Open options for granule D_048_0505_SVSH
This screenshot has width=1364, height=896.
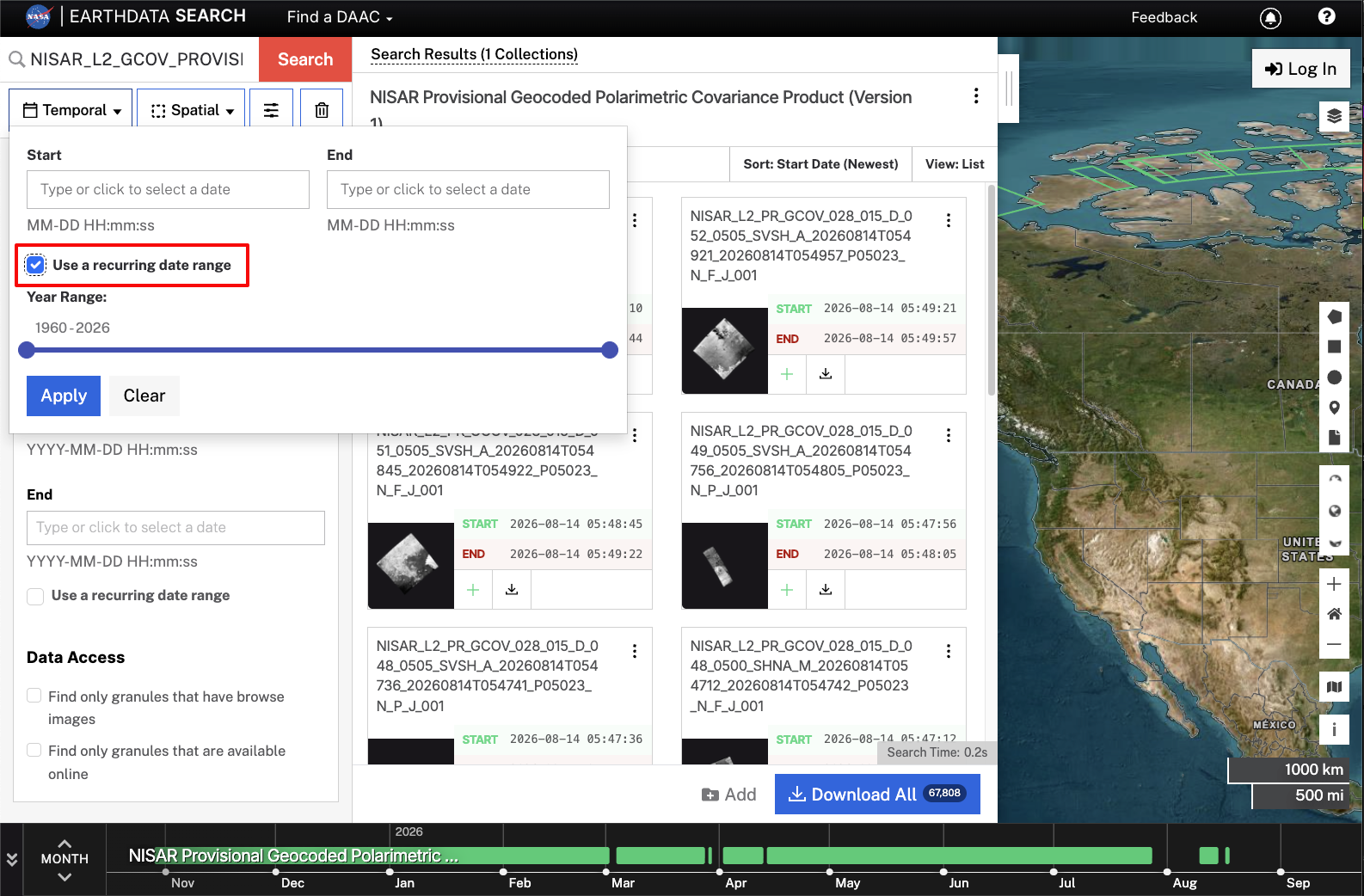635,651
